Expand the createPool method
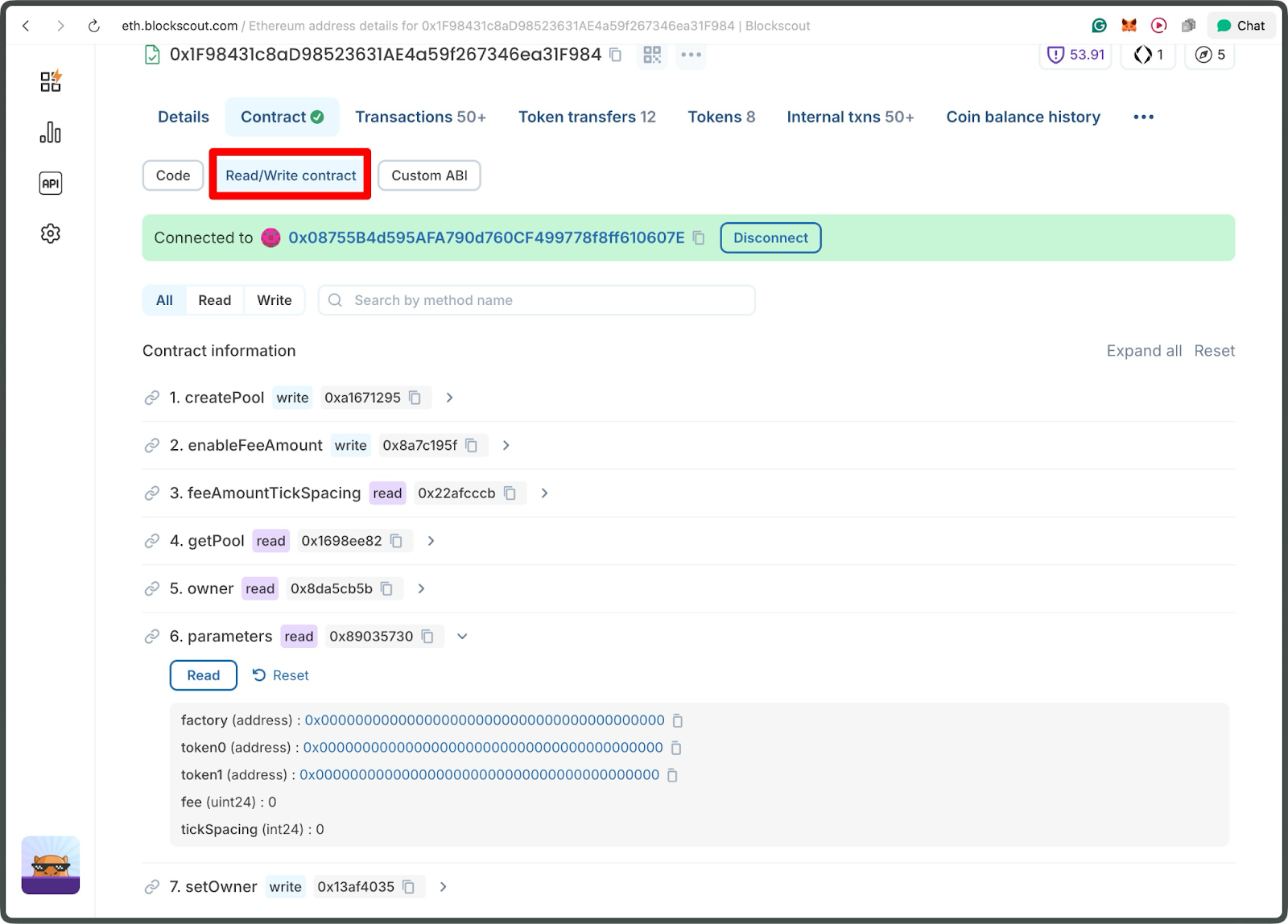The width and height of the screenshot is (1288, 924). pyautogui.click(x=449, y=397)
